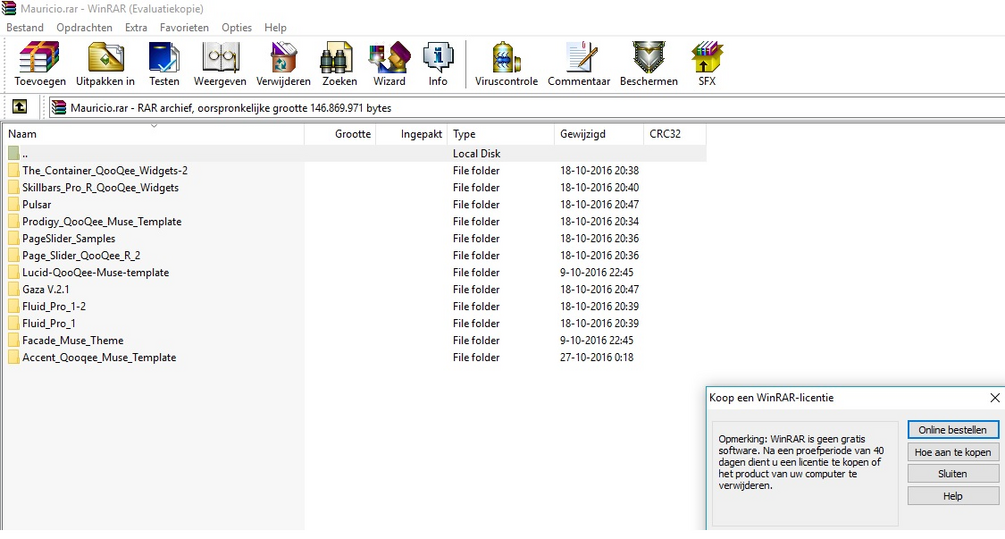Sort by the Type column header
Viewport: 1005px width, 539px height.
[x=501, y=134]
